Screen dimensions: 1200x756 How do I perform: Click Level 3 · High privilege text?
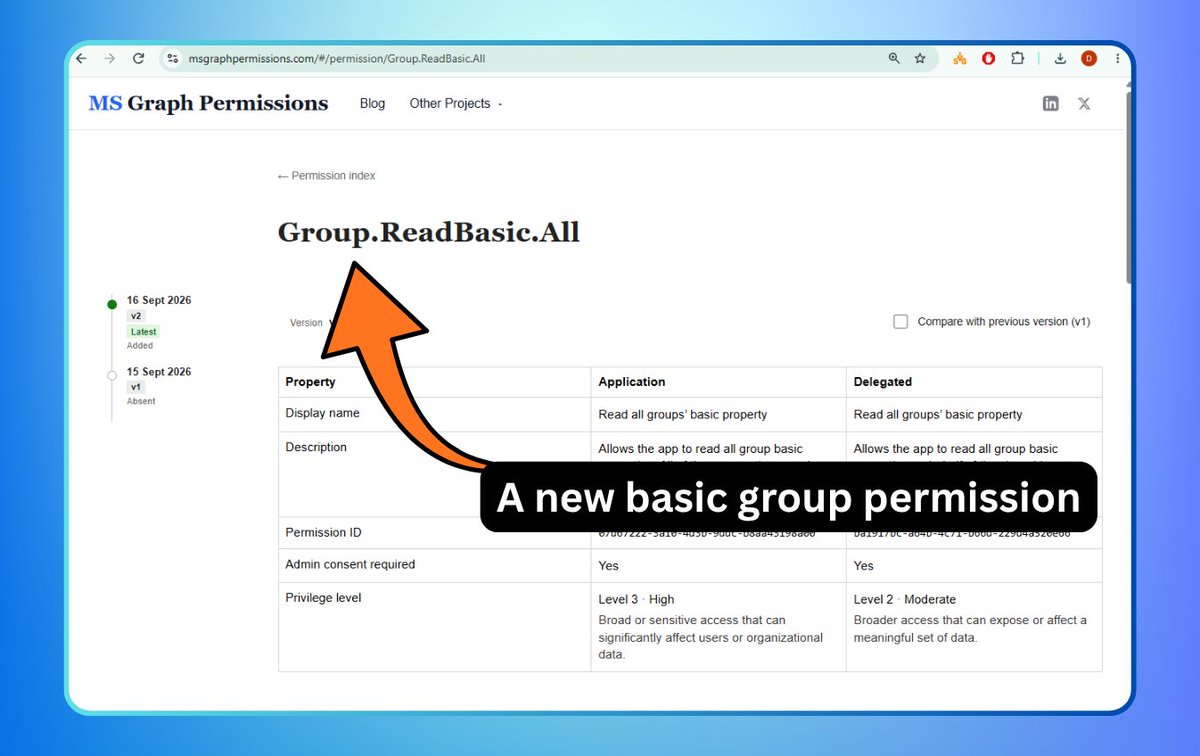(x=636, y=600)
